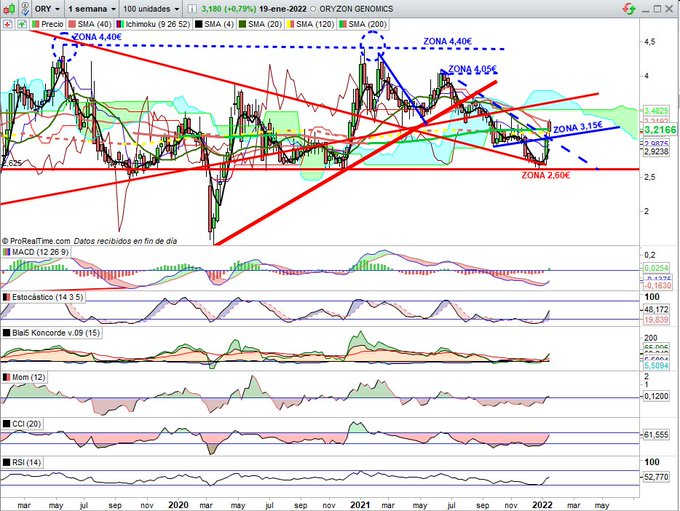The width and height of the screenshot is (680, 511).
Task: Click the SMA (40) red swatch
Action: [72, 24]
